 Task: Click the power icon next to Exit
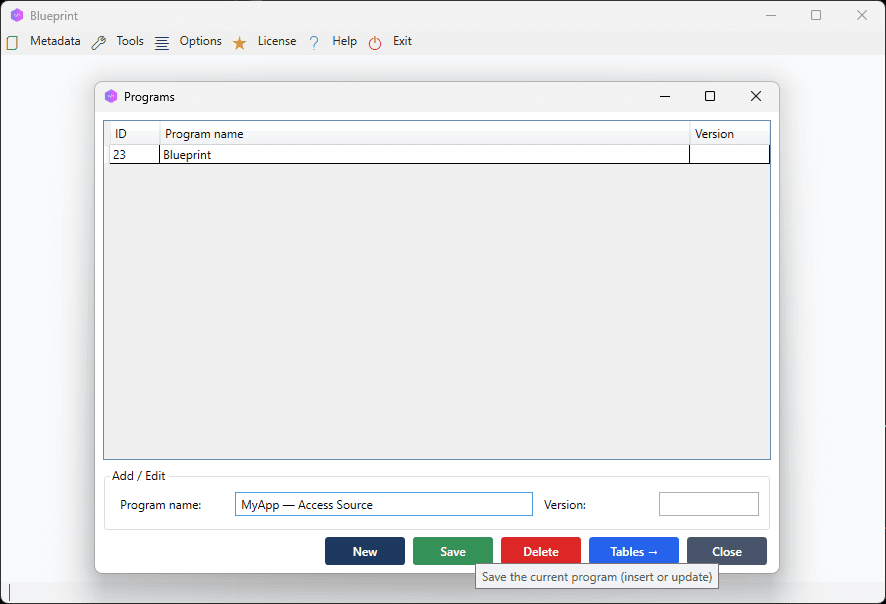375,42
